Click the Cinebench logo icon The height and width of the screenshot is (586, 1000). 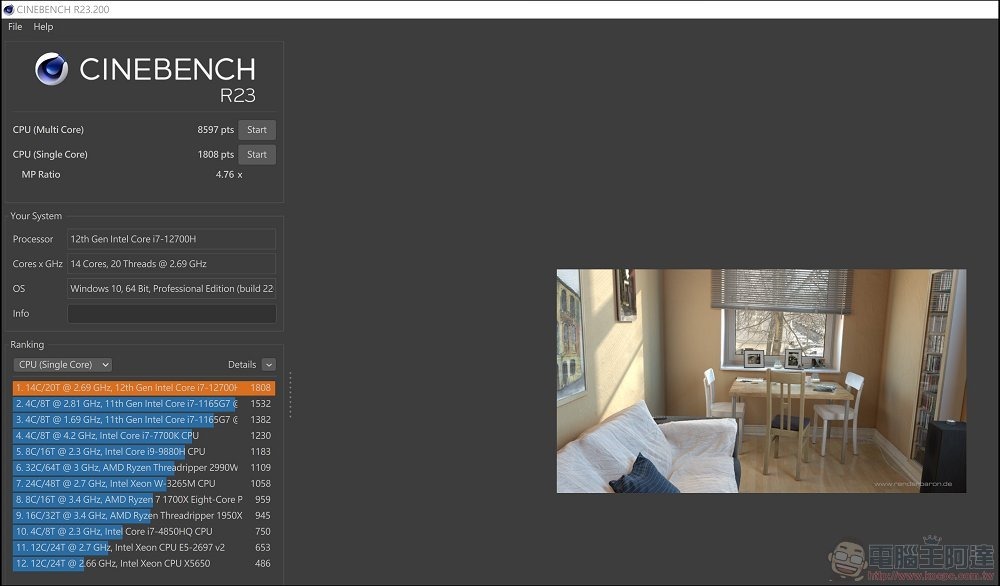(52, 69)
